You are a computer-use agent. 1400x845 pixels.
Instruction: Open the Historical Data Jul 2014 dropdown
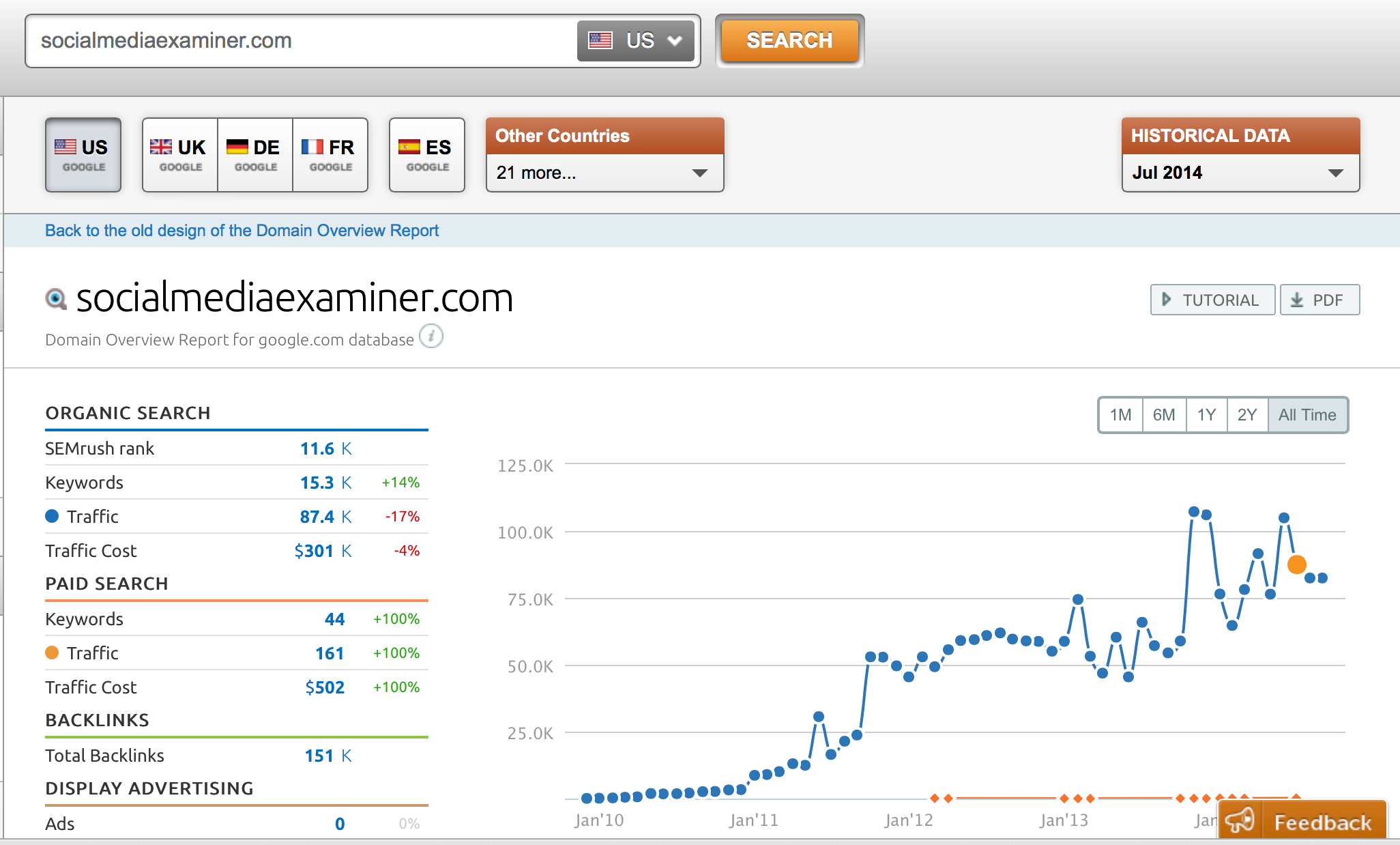[1240, 173]
